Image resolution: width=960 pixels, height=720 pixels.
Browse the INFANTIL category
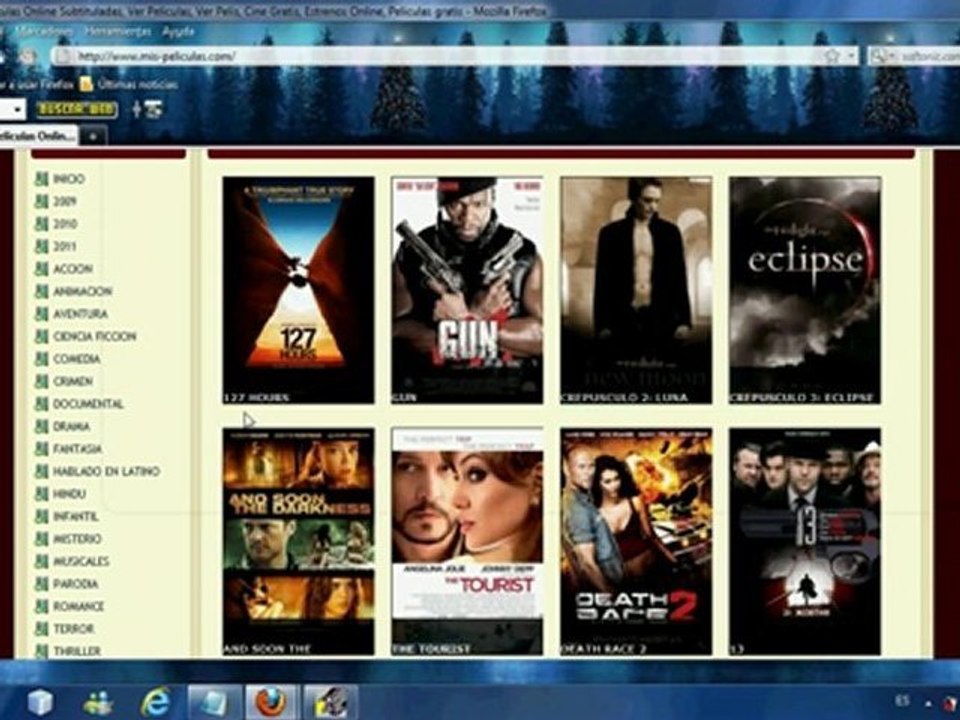[76, 517]
